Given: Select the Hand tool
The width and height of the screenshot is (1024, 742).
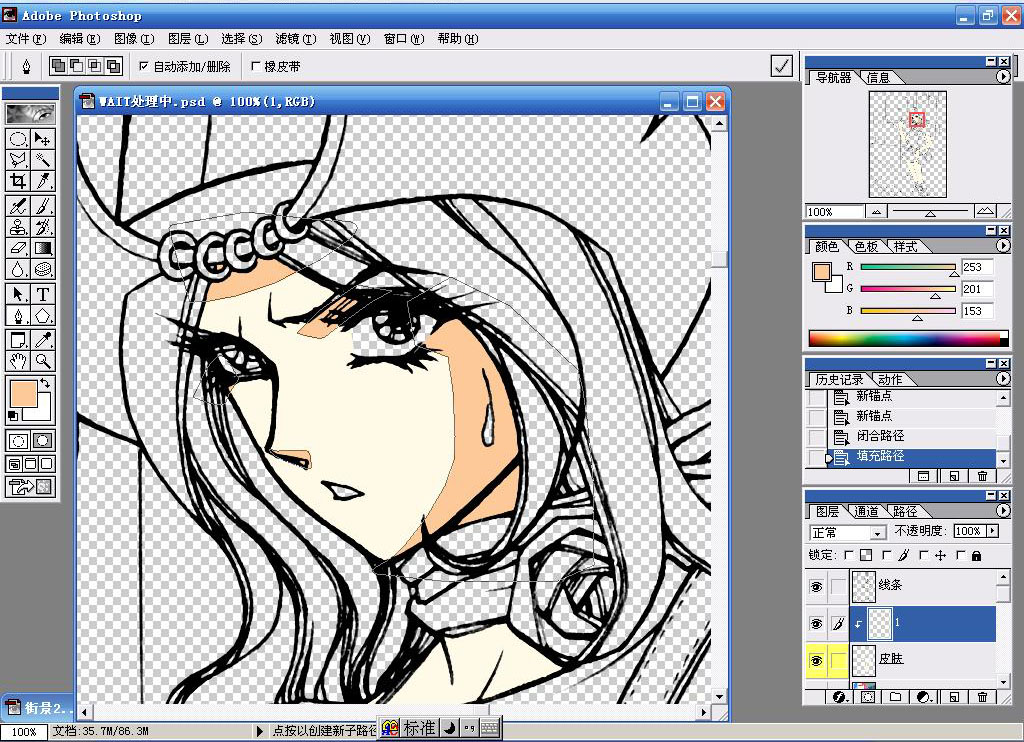Looking at the screenshot, I should [x=18, y=361].
